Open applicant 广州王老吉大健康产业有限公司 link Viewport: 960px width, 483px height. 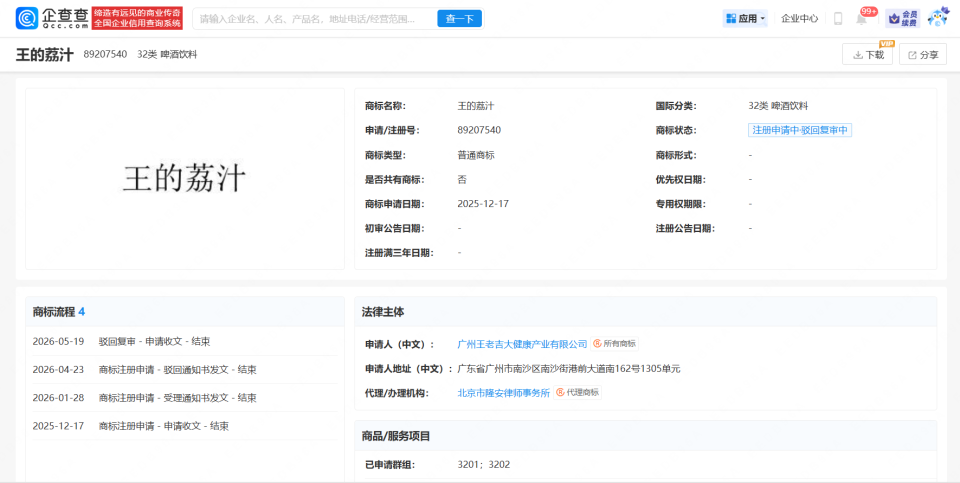(x=522, y=344)
